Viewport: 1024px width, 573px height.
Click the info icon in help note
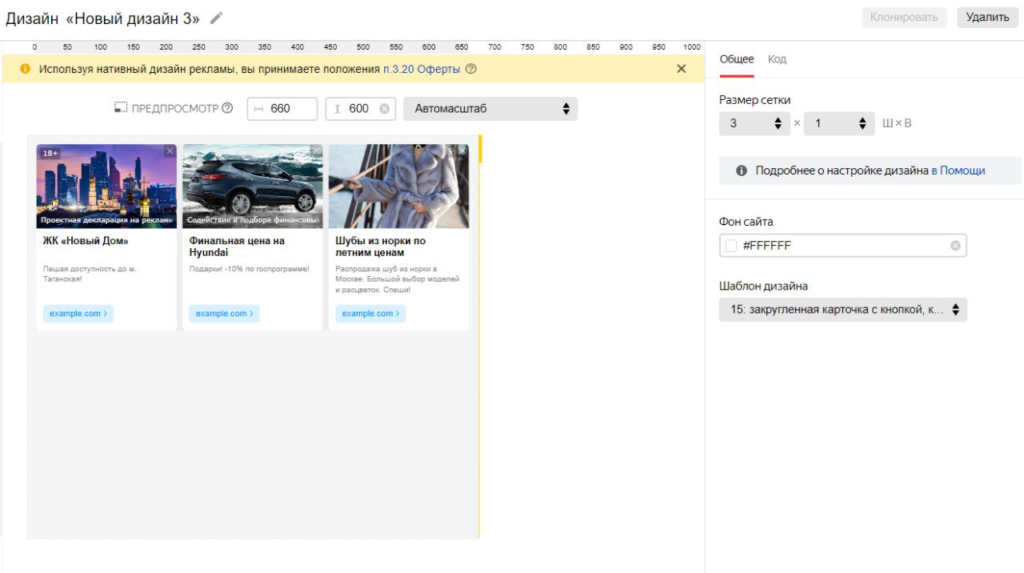(741, 171)
